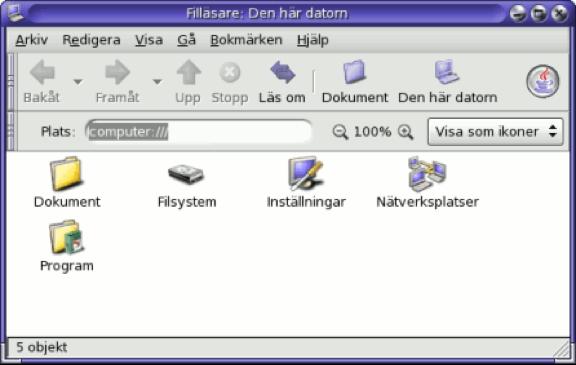Click the Plats location text field

198,131
